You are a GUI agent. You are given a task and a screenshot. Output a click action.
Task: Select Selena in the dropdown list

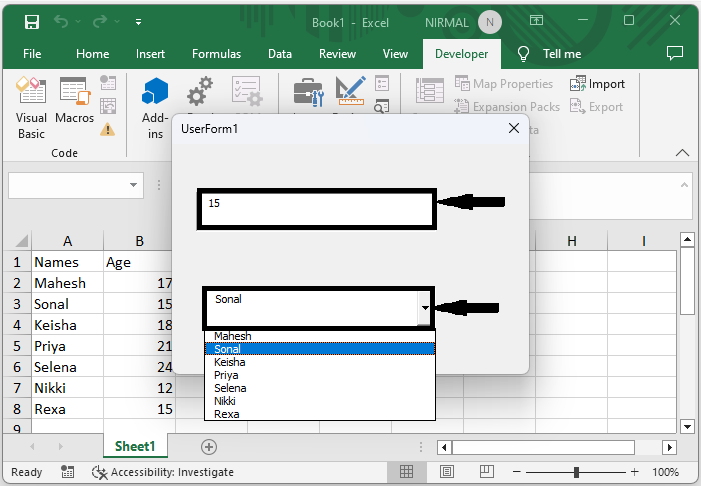(x=320, y=388)
